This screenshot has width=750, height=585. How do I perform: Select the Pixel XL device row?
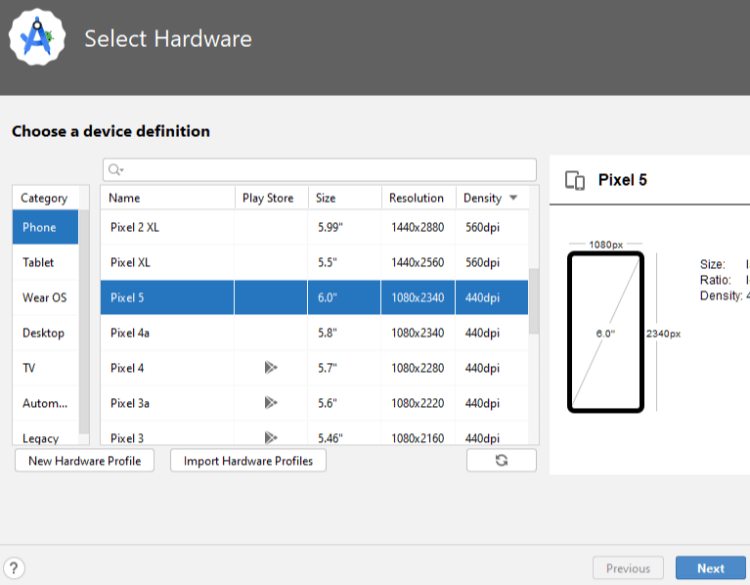tap(315, 262)
